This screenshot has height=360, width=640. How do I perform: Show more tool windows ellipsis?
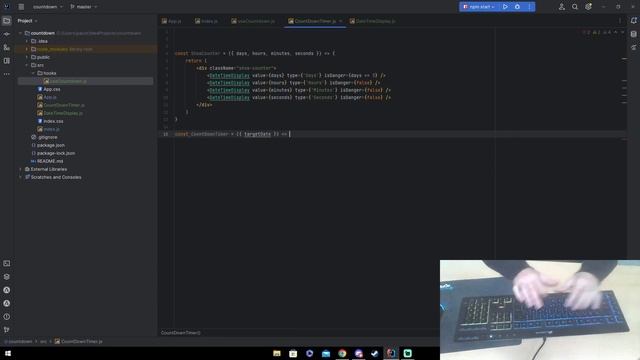coord(7,74)
